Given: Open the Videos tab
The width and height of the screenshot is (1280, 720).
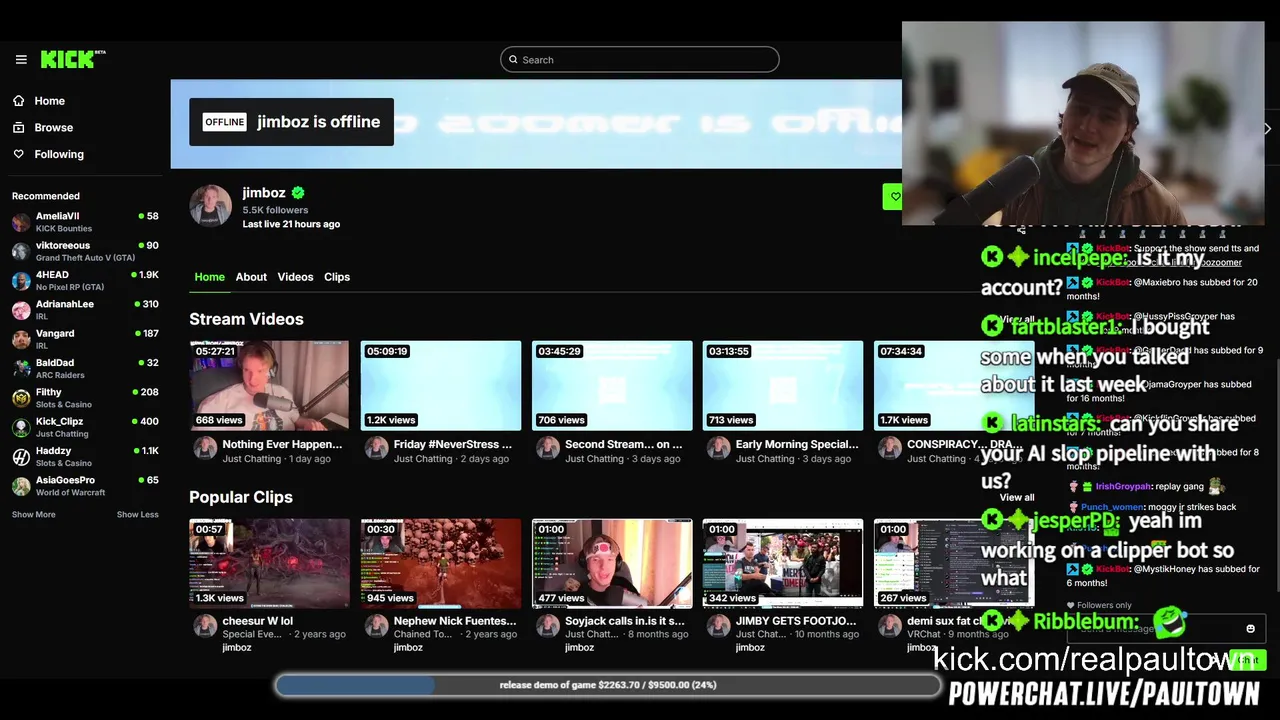Looking at the screenshot, I should [295, 277].
